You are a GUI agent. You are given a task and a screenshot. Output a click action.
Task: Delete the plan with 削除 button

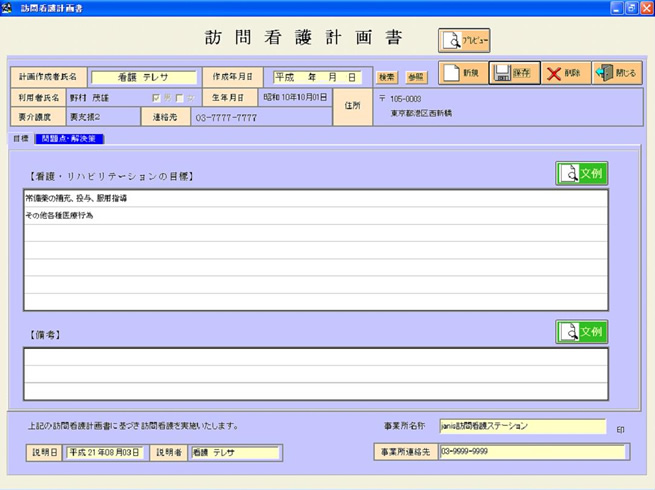(565, 74)
